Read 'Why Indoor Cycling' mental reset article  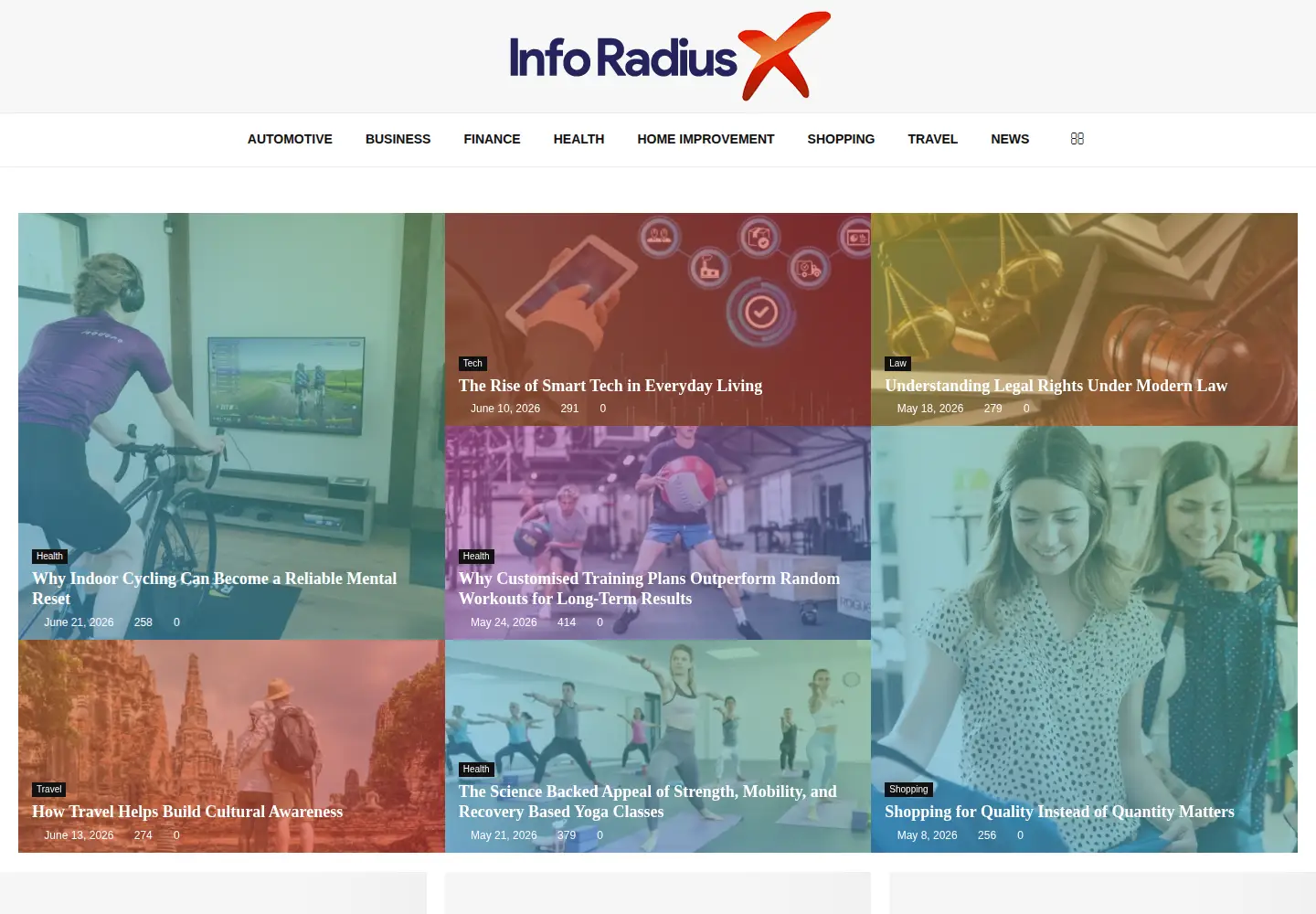(215, 589)
